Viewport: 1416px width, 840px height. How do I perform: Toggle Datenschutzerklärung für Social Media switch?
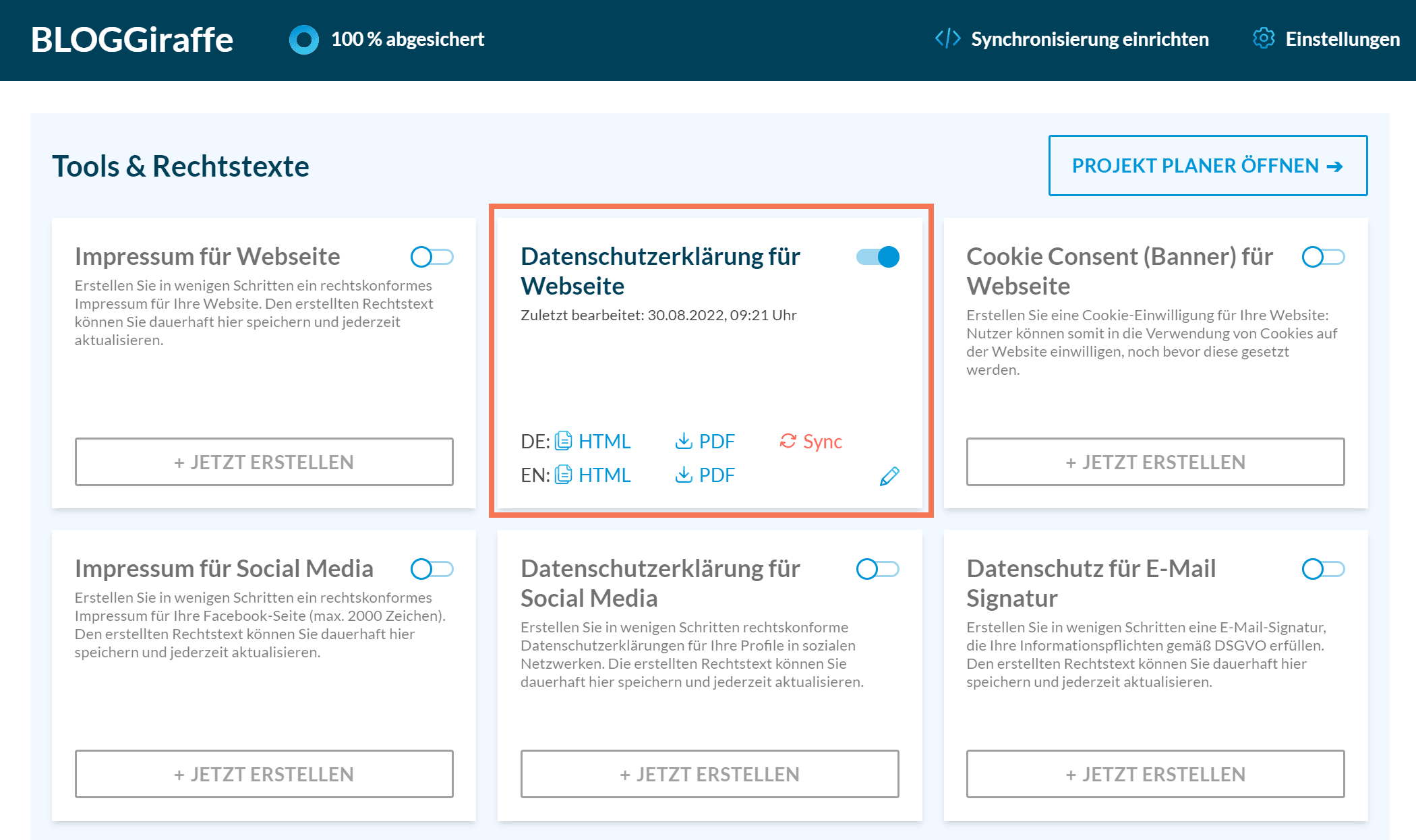click(877, 569)
